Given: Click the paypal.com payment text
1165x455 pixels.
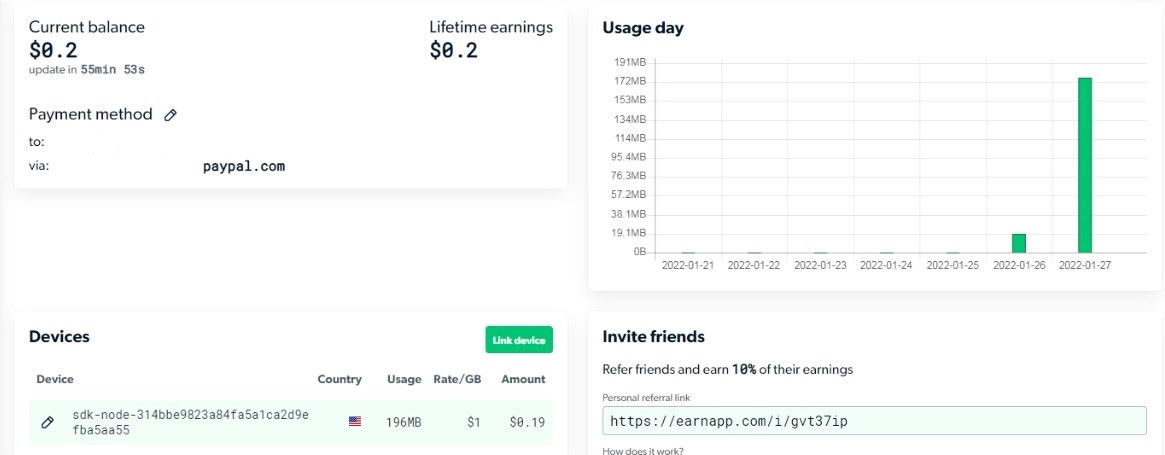Looking at the screenshot, I should pos(244,167).
